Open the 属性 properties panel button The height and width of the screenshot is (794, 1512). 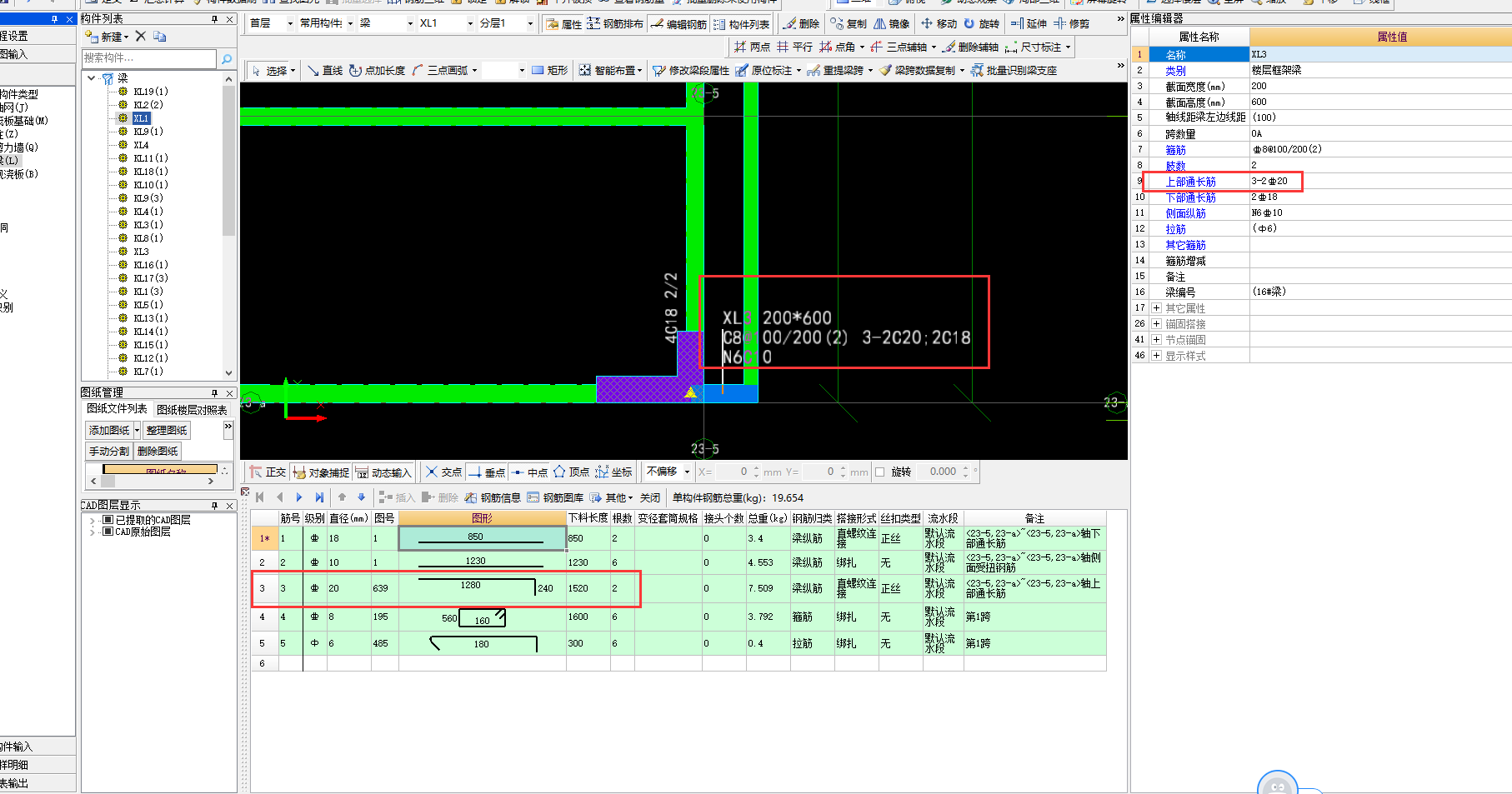click(564, 24)
